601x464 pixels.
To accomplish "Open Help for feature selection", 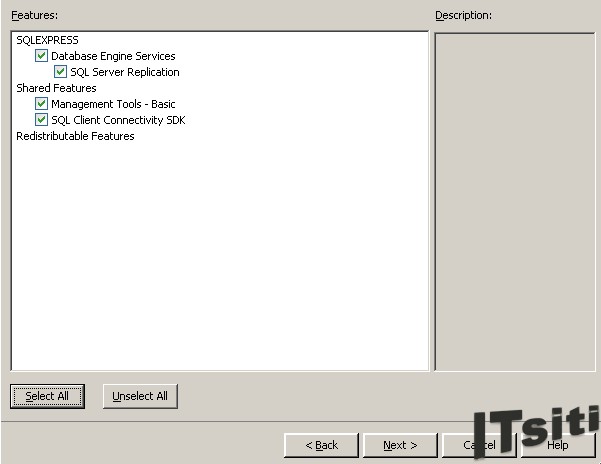I will click(x=558, y=445).
